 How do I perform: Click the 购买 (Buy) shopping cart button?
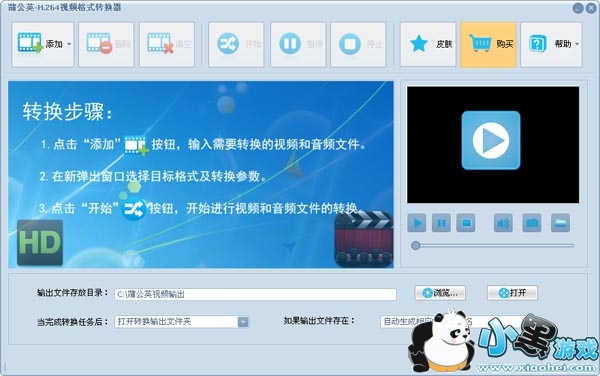pos(488,44)
